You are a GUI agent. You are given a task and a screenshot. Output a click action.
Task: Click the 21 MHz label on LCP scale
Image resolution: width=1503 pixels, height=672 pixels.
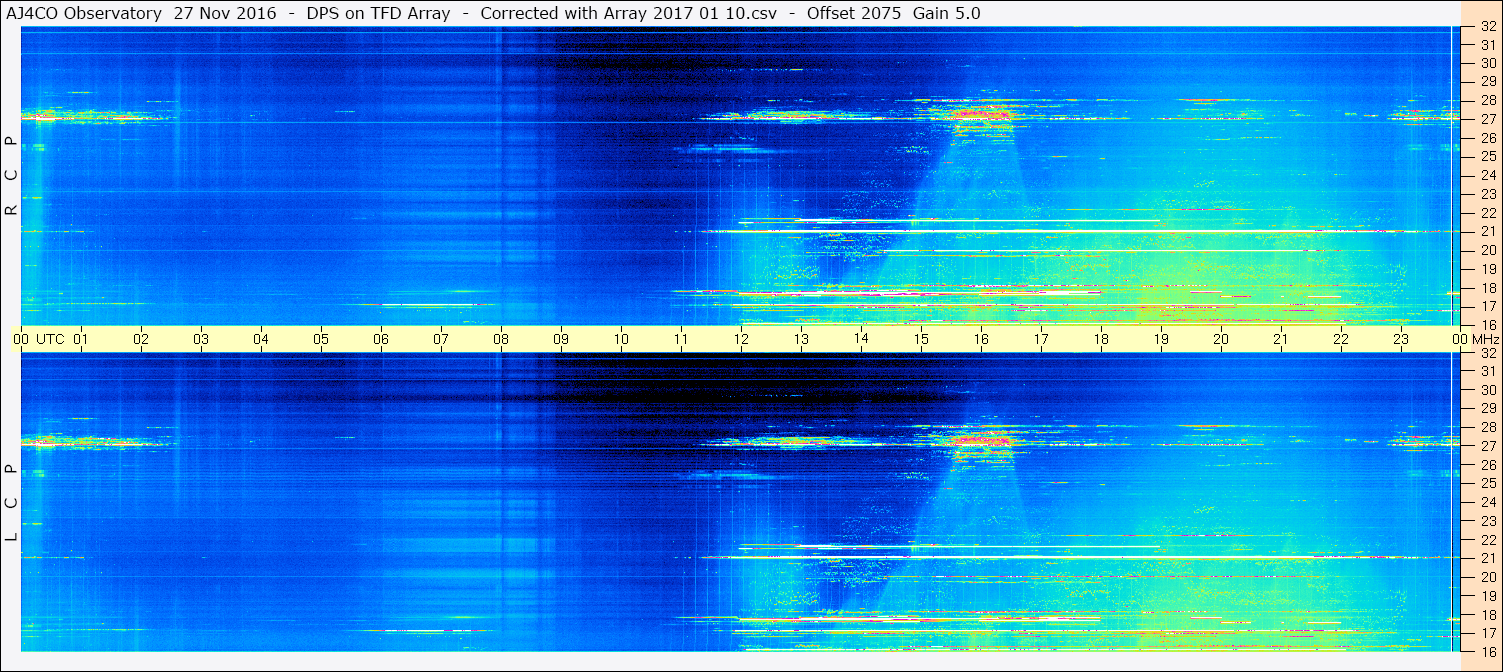[x=1488, y=558]
